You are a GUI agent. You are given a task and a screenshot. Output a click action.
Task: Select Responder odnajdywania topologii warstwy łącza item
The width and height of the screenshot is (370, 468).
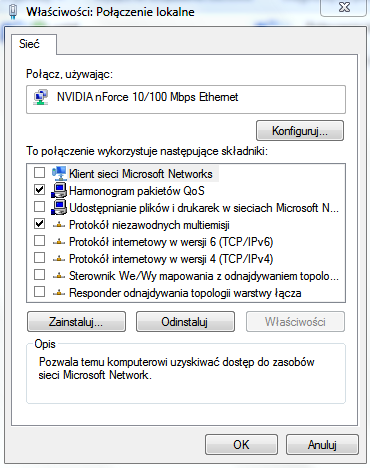pyautogui.click(x=185, y=293)
